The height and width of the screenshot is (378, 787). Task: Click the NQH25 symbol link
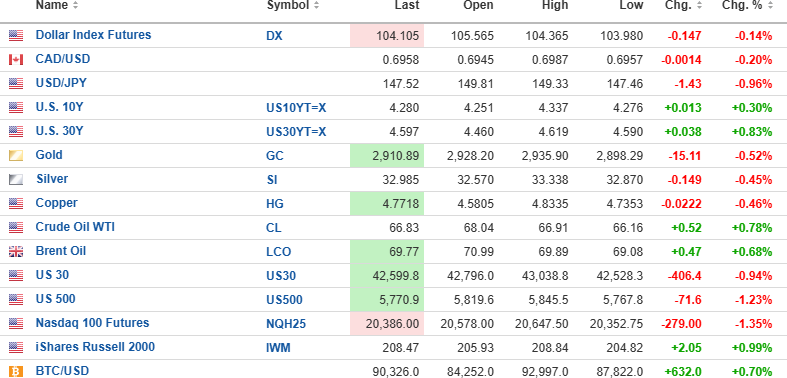click(x=286, y=324)
